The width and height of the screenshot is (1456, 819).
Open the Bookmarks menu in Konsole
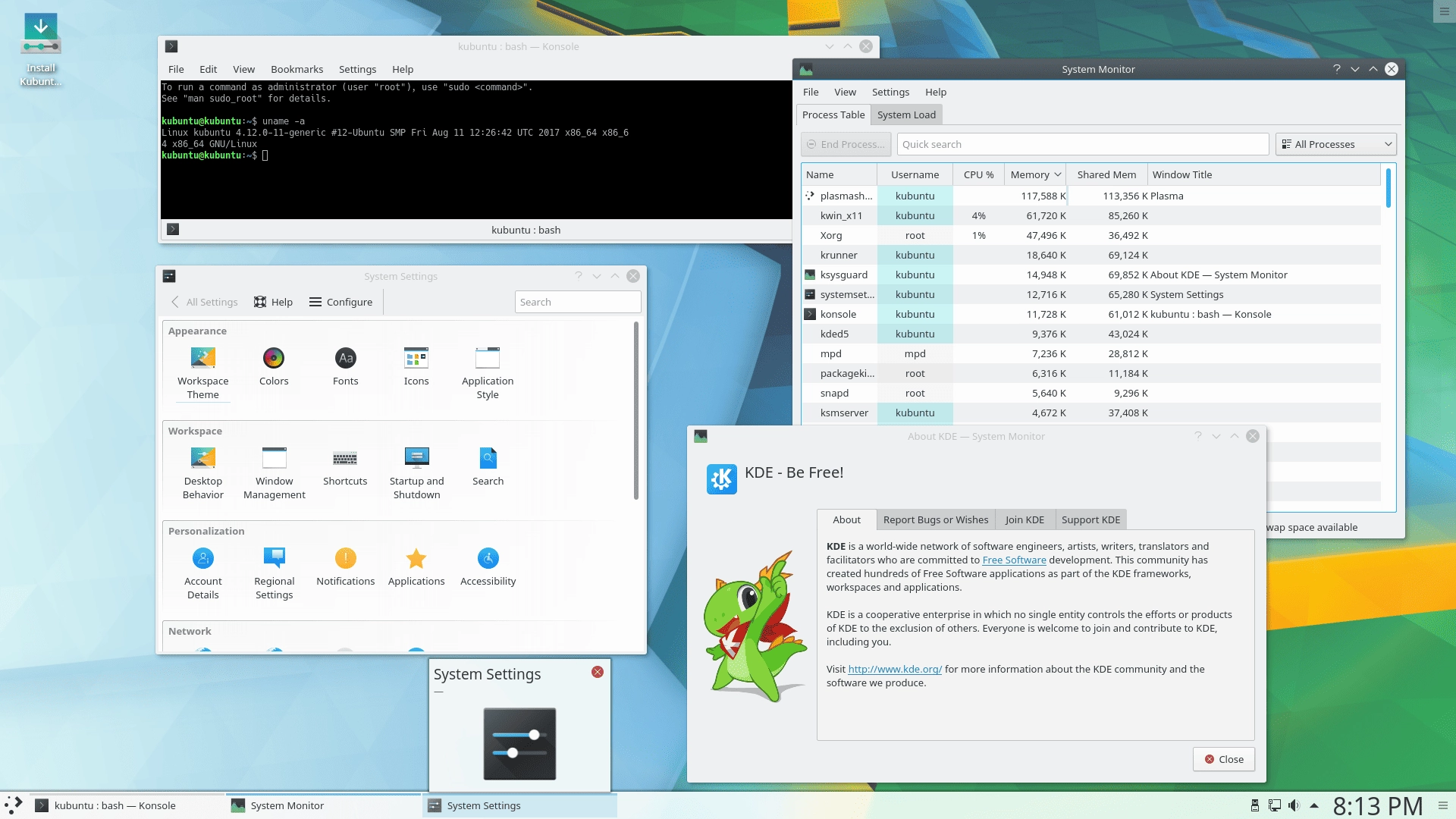[297, 69]
